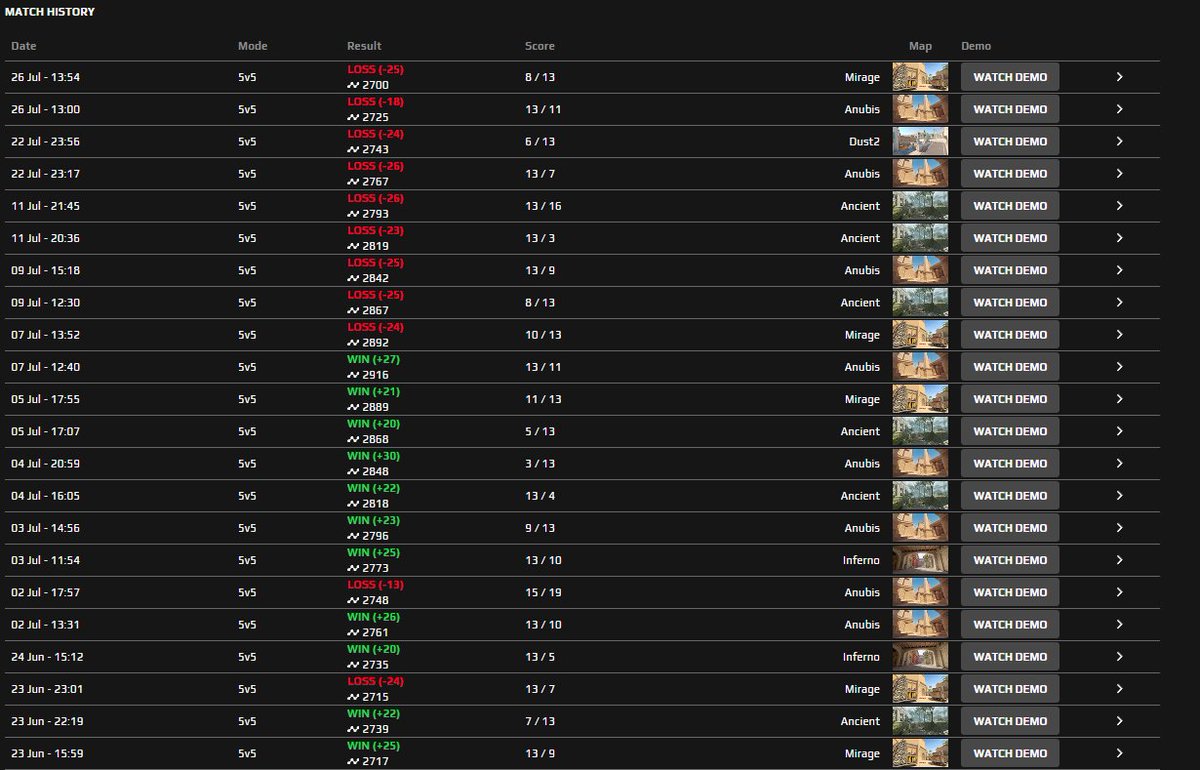
Task: Open chevron for 05 Jul 17:55 match
Action: [1119, 399]
